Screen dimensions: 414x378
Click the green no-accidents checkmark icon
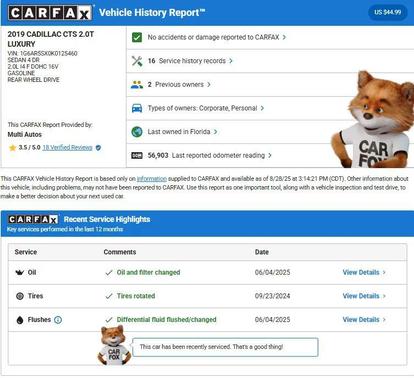(137, 37)
